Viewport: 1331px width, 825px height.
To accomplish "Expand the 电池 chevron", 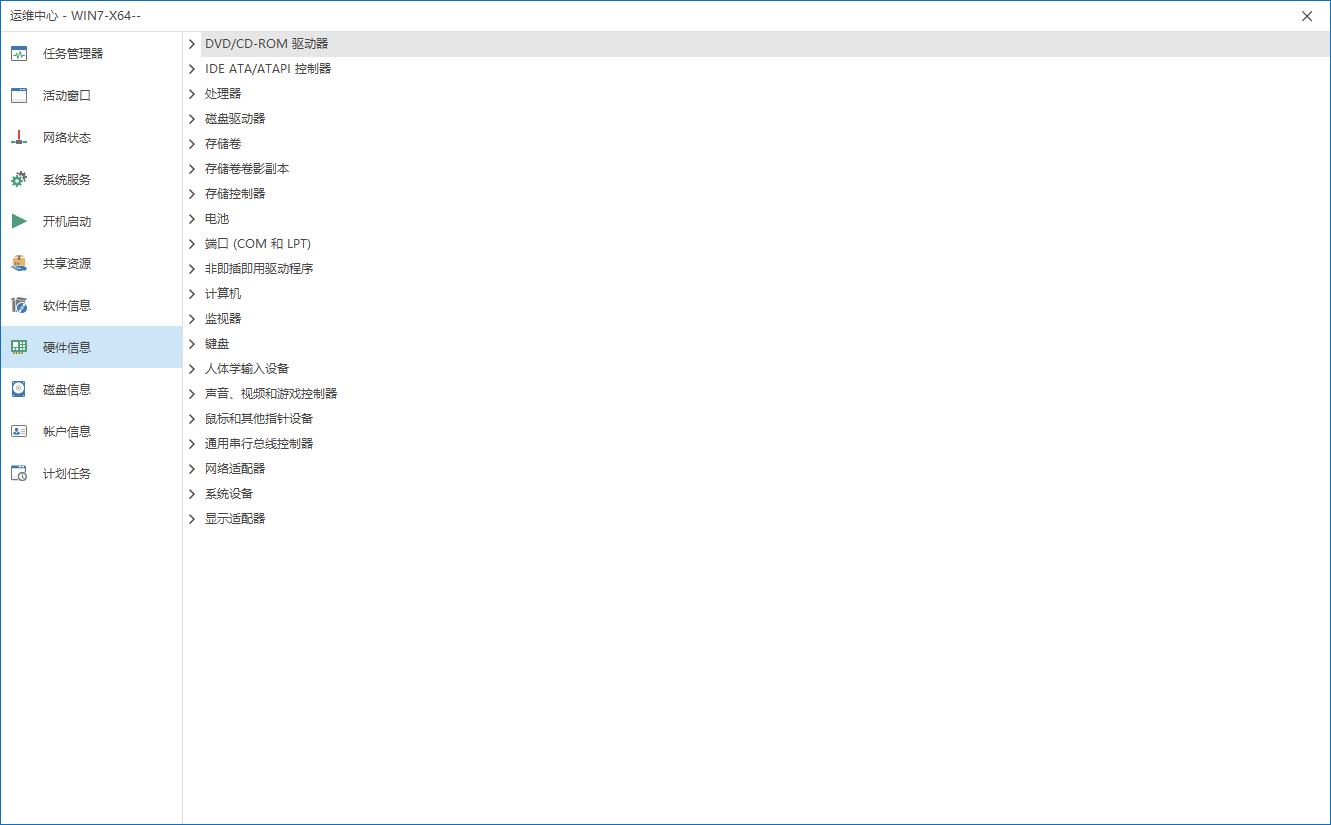I will [x=192, y=219].
